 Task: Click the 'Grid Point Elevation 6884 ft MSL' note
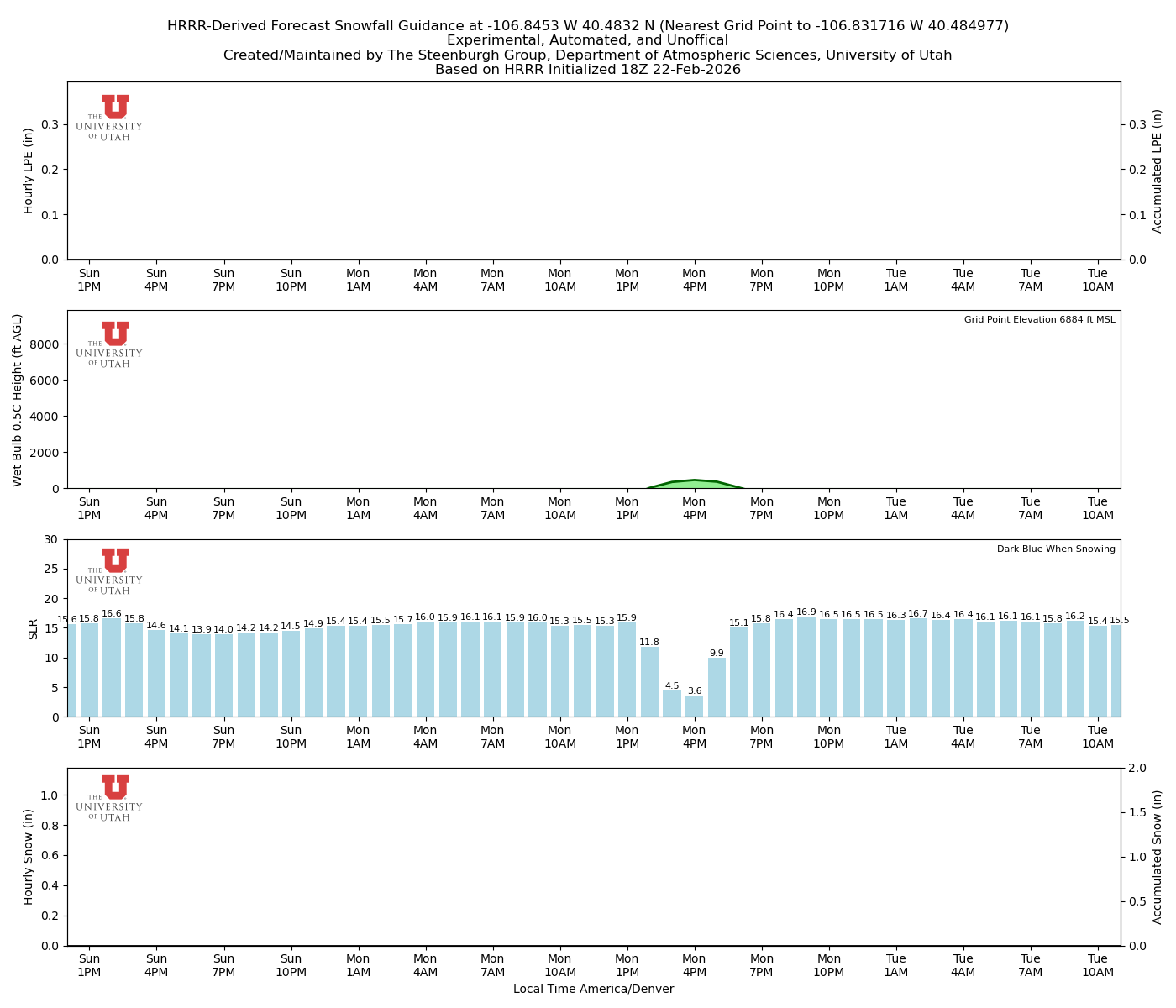[1039, 320]
